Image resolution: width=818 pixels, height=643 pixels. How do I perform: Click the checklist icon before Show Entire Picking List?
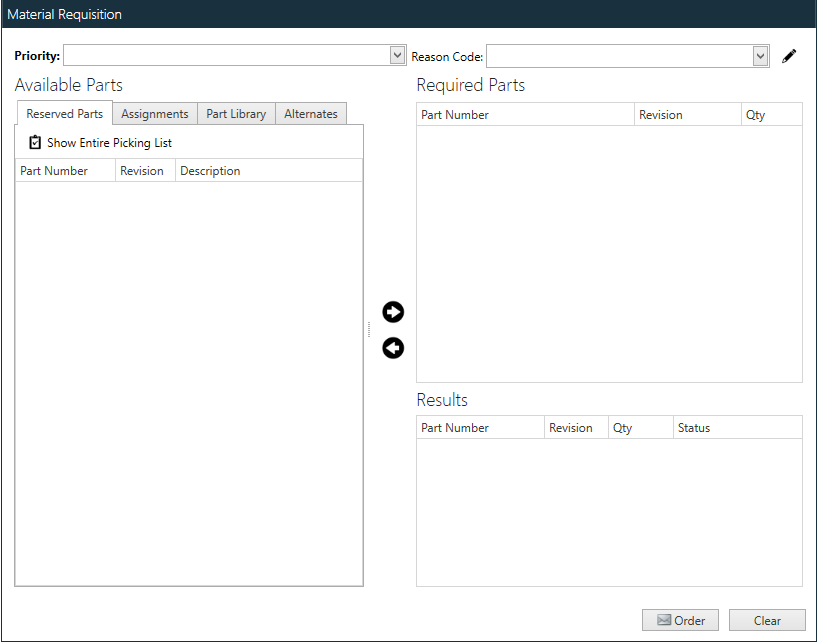point(35,142)
